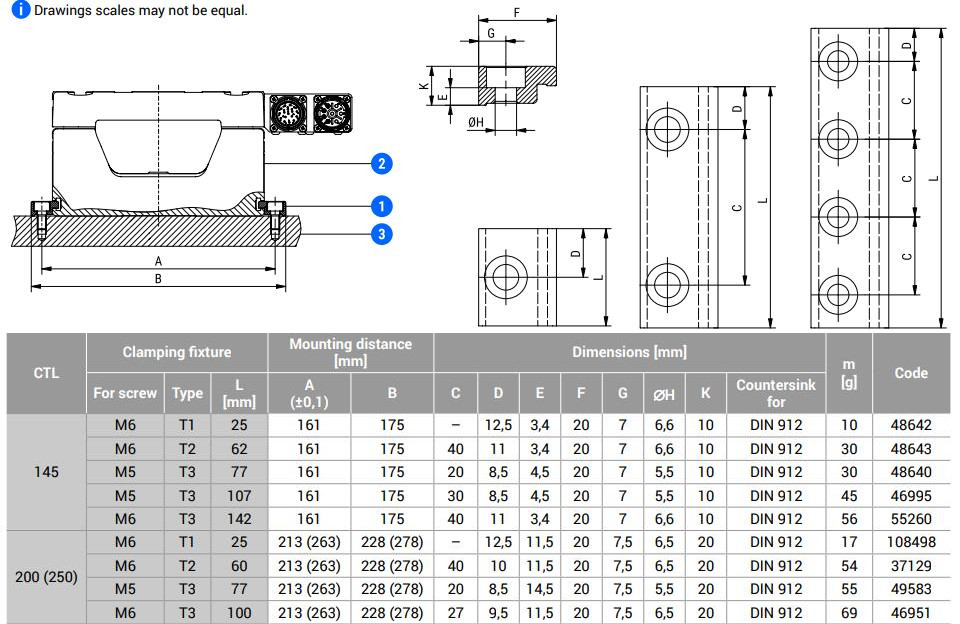Click the 'Dimensions [mm]' header
Screen dimensions: 960x624
[629, 352]
